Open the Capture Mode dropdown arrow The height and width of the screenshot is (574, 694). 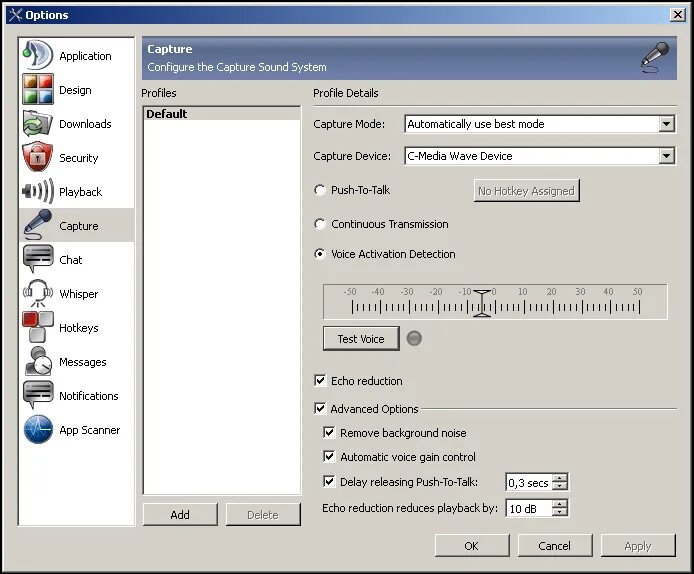[x=666, y=124]
